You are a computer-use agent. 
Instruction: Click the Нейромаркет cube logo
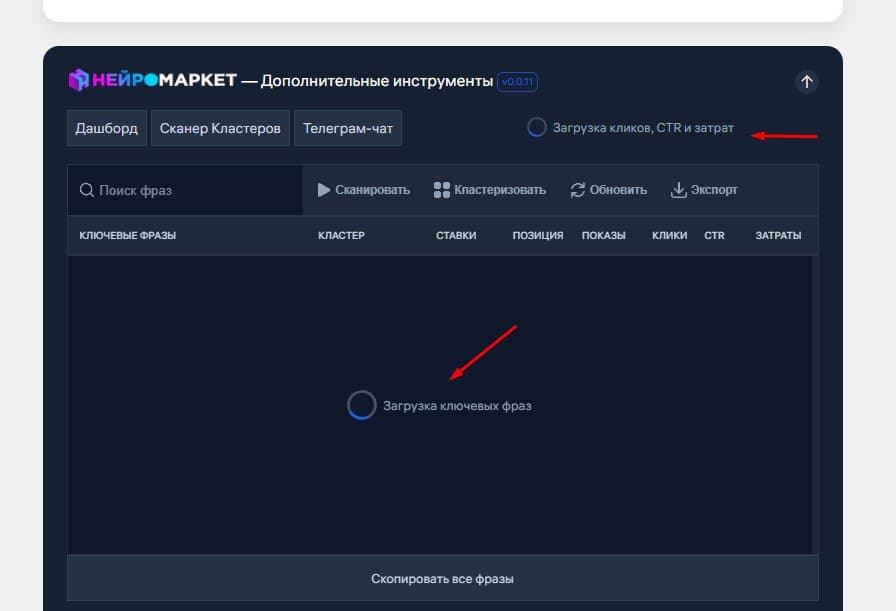click(78, 80)
